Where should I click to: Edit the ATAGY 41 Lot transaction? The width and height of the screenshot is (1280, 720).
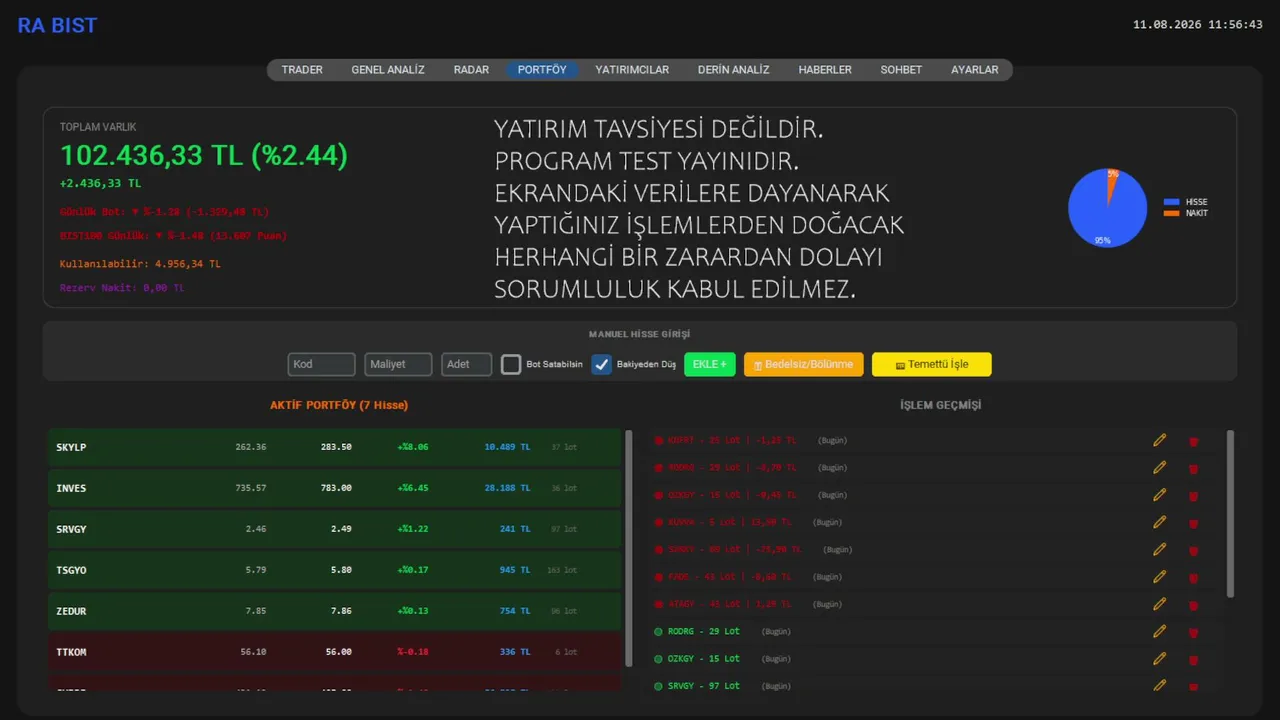coord(1160,604)
